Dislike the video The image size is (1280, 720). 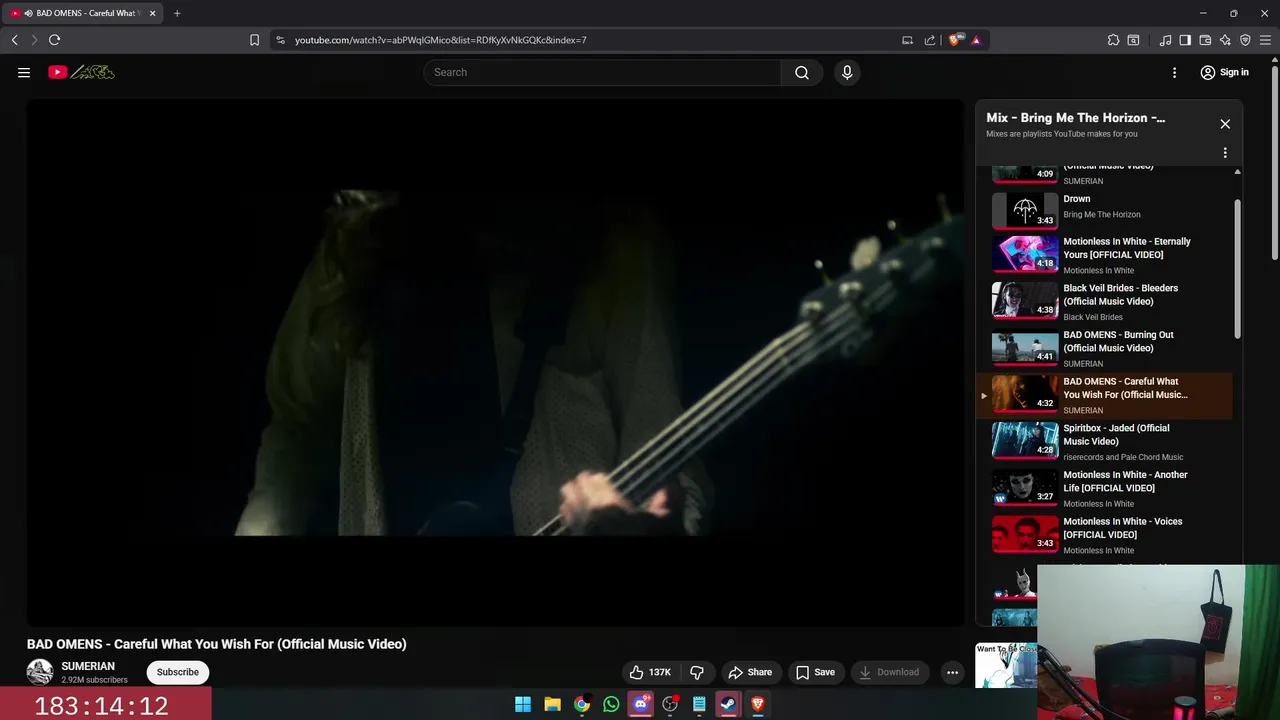pyautogui.click(x=697, y=672)
